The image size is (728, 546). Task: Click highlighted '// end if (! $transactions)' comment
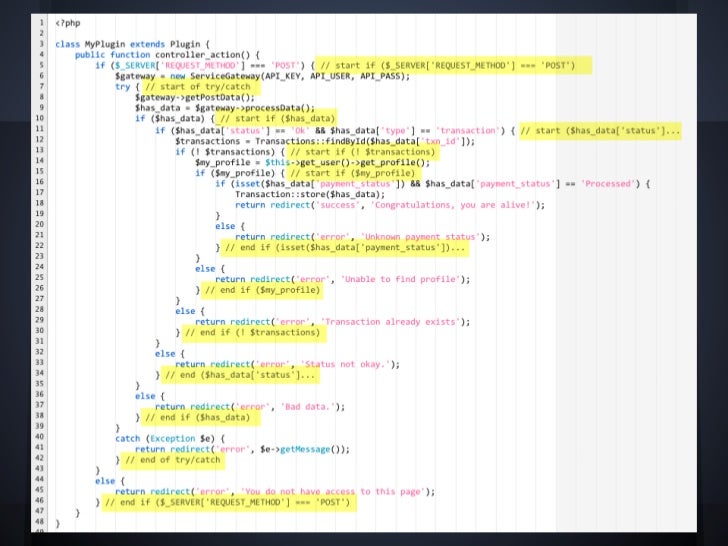tap(253, 332)
